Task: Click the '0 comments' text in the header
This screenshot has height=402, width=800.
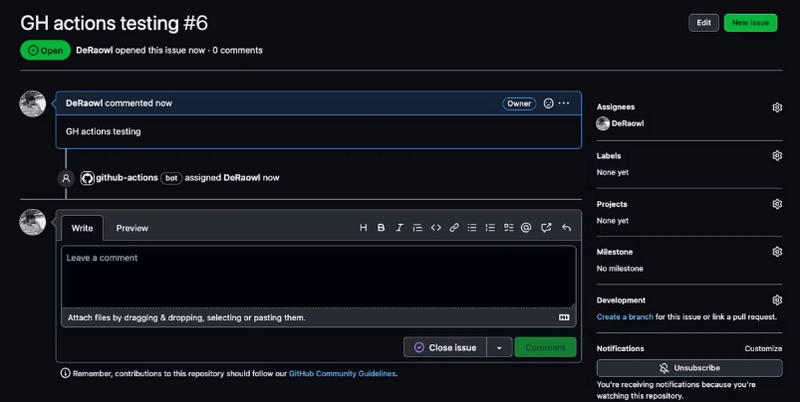Action: coord(238,50)
